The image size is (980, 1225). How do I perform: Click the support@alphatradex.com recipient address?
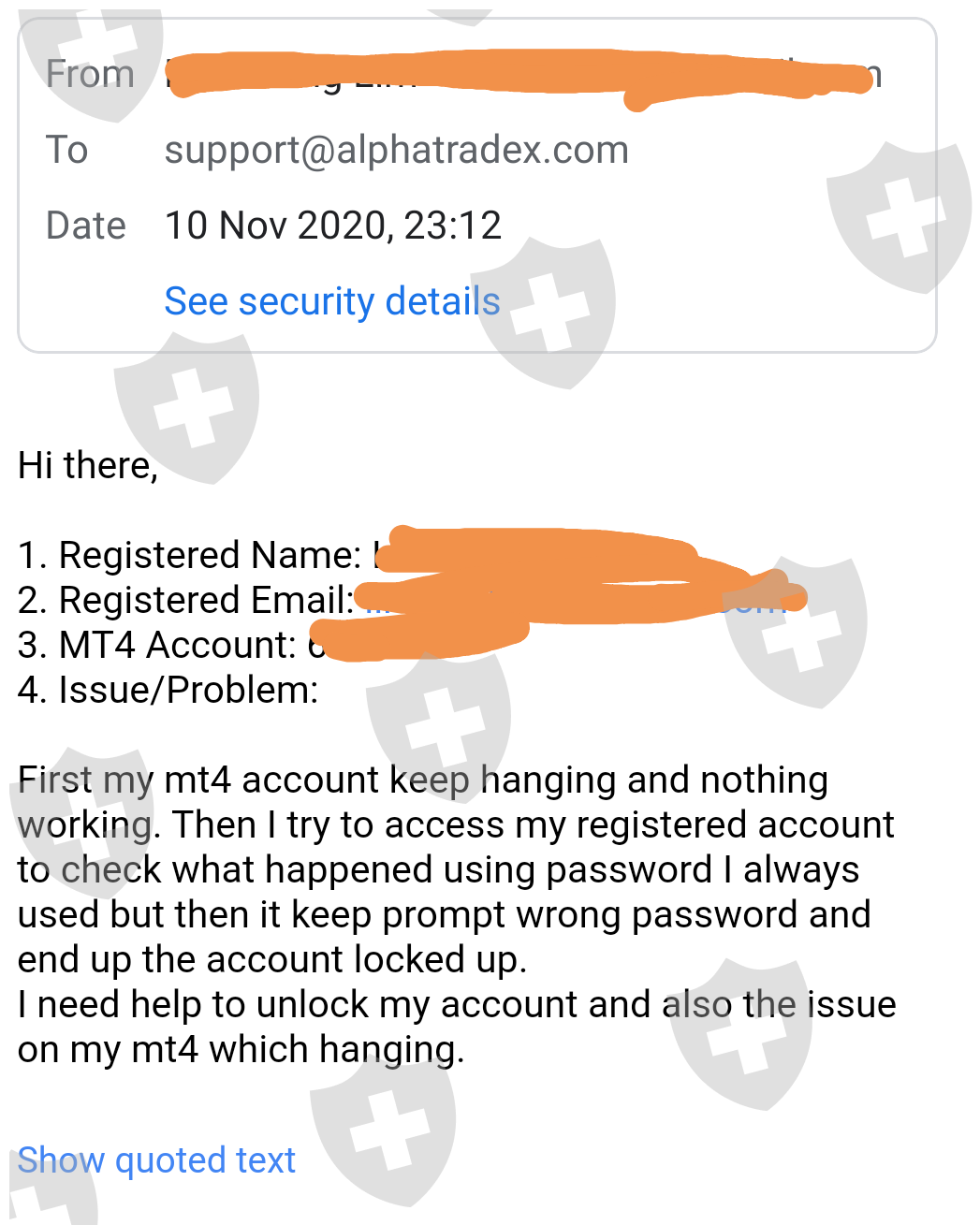(x=396, y=150)
